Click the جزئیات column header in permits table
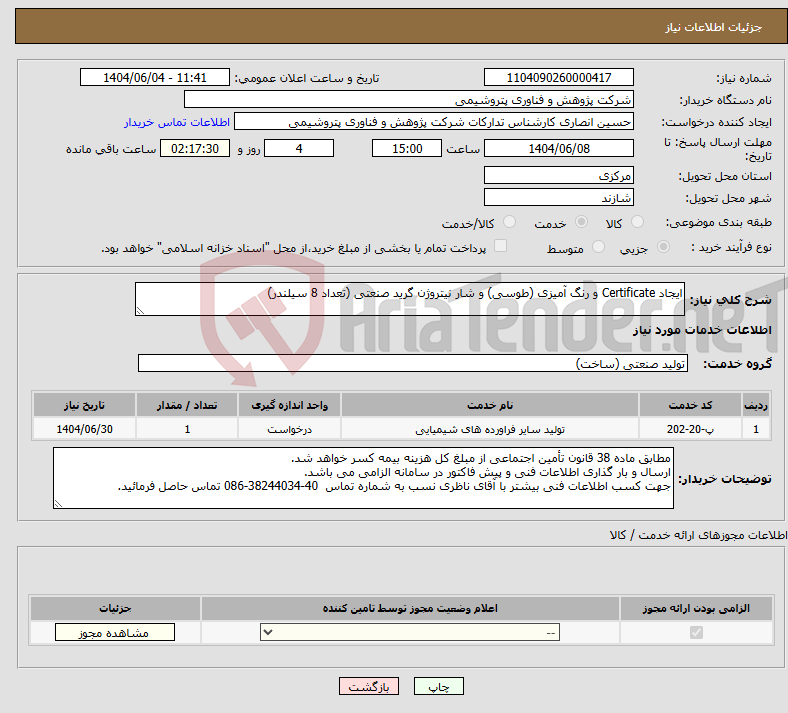Screen dimensions: 788x713 [115, 608]
